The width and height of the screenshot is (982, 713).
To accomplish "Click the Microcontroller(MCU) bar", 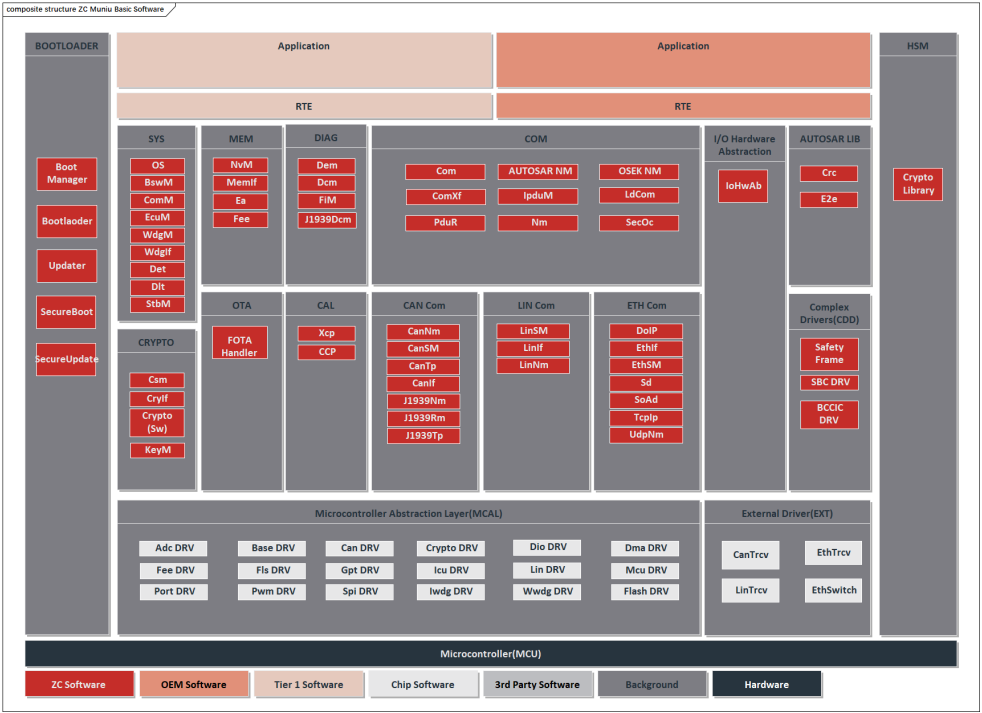I will 490,654.
